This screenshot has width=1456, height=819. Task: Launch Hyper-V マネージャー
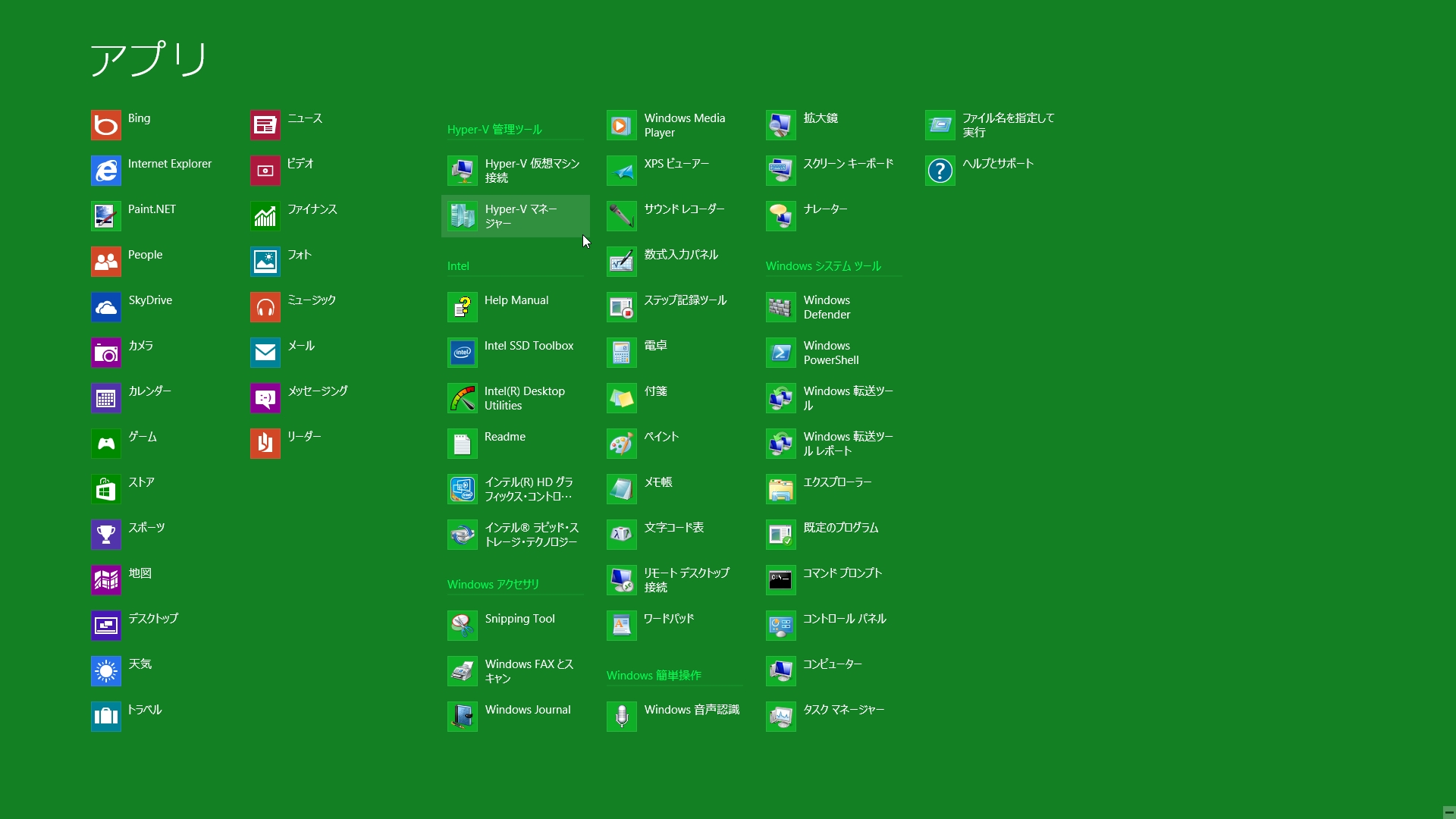(x=463, y=216)
